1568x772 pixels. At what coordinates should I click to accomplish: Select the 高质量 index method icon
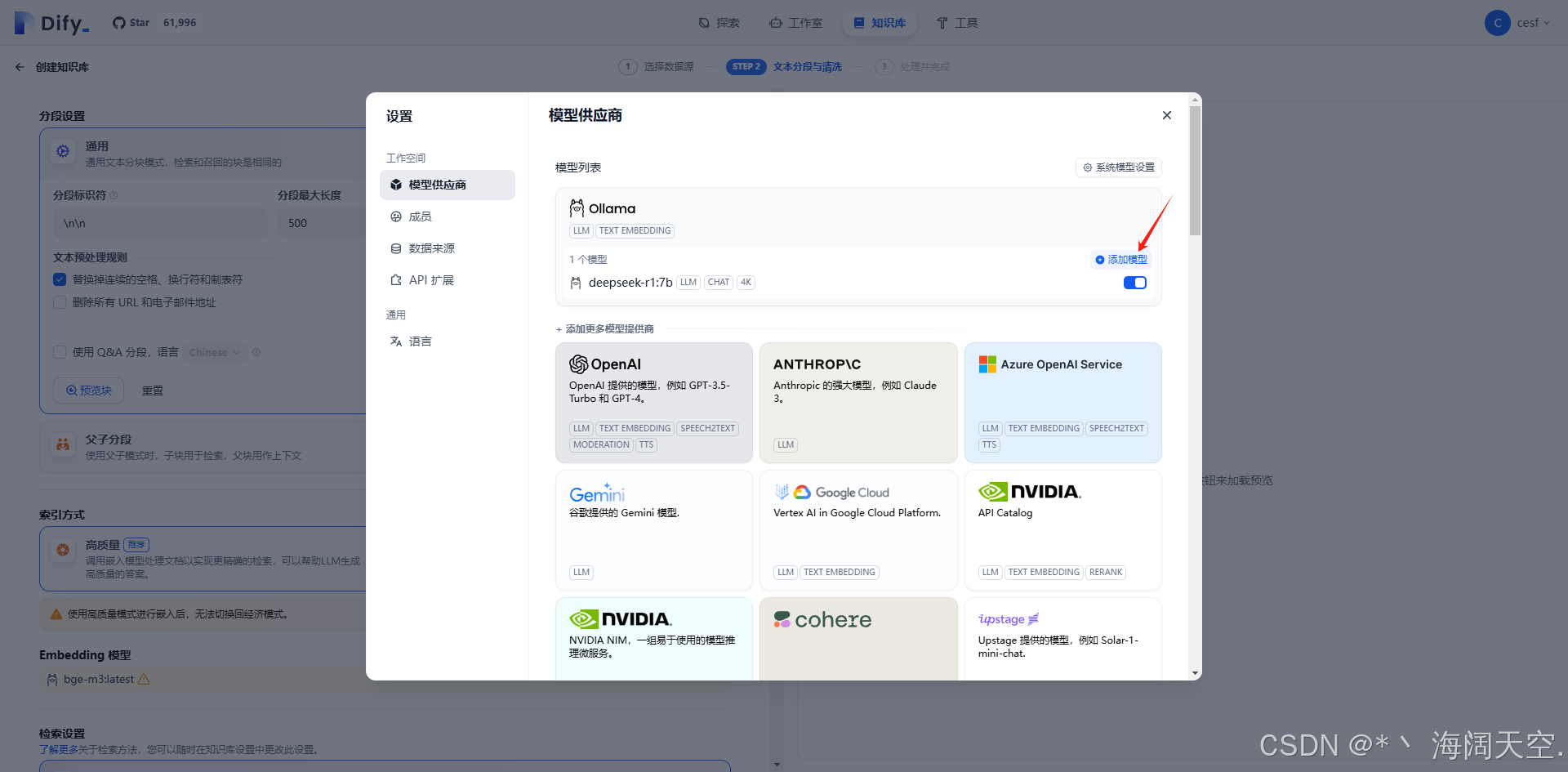[63, 550]
